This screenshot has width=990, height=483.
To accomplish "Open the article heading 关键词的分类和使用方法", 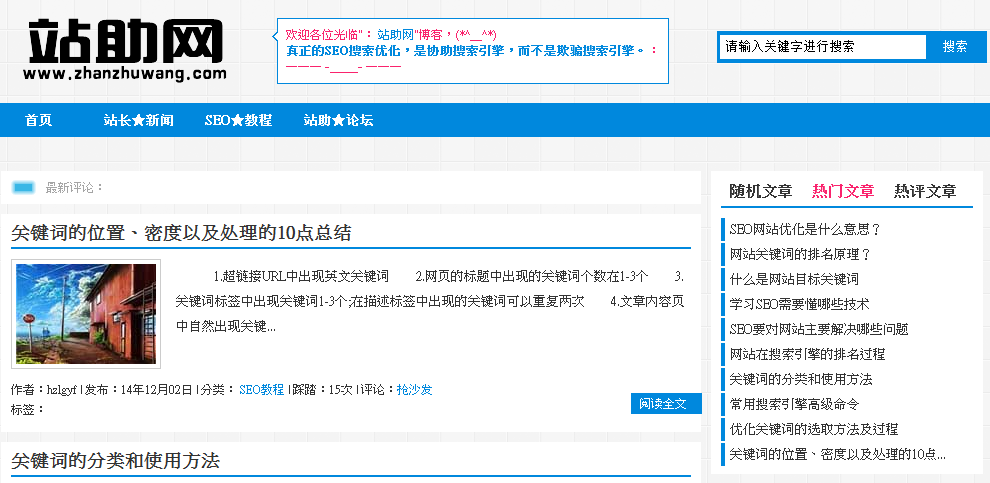I will coord(115,461).
